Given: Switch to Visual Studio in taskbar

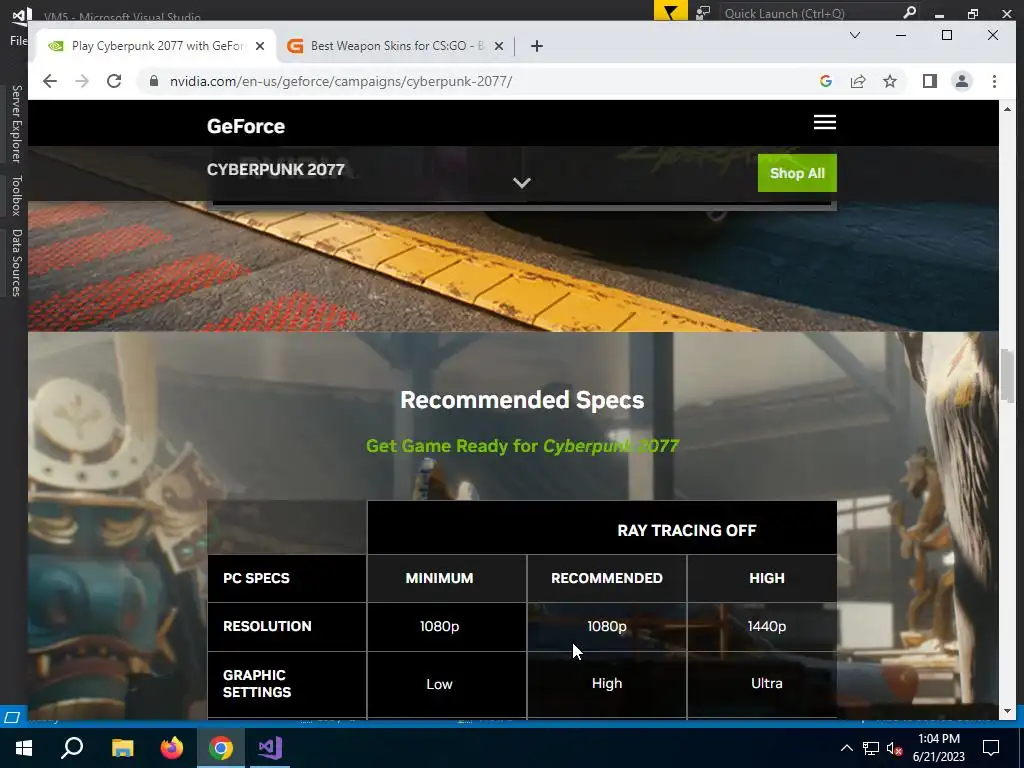Looking at the screenshot, I should (x=270, y=748).
